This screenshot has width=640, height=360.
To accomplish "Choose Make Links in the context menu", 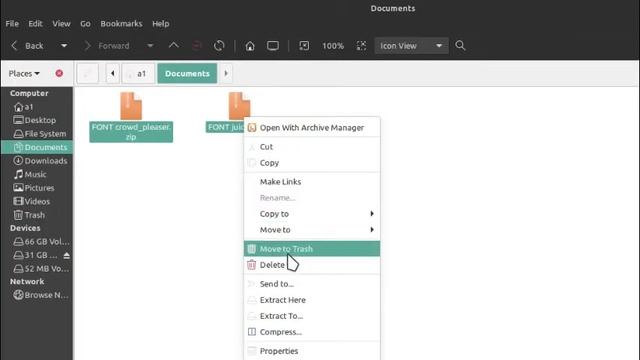I will coord(312,182).
